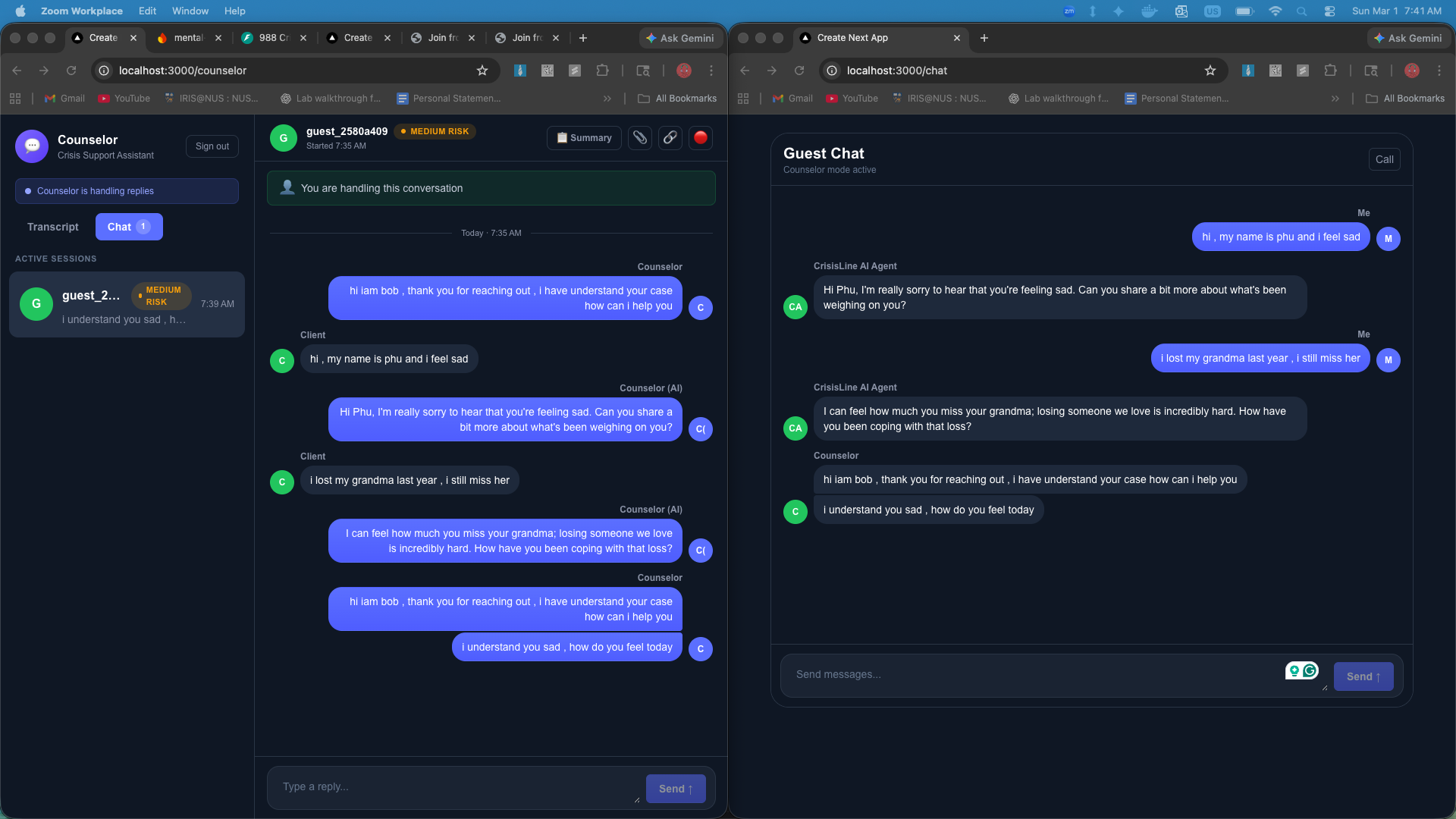Click the Grammarly icon in guest message box
The image size is (1456, 819).
click(1310, 670)
